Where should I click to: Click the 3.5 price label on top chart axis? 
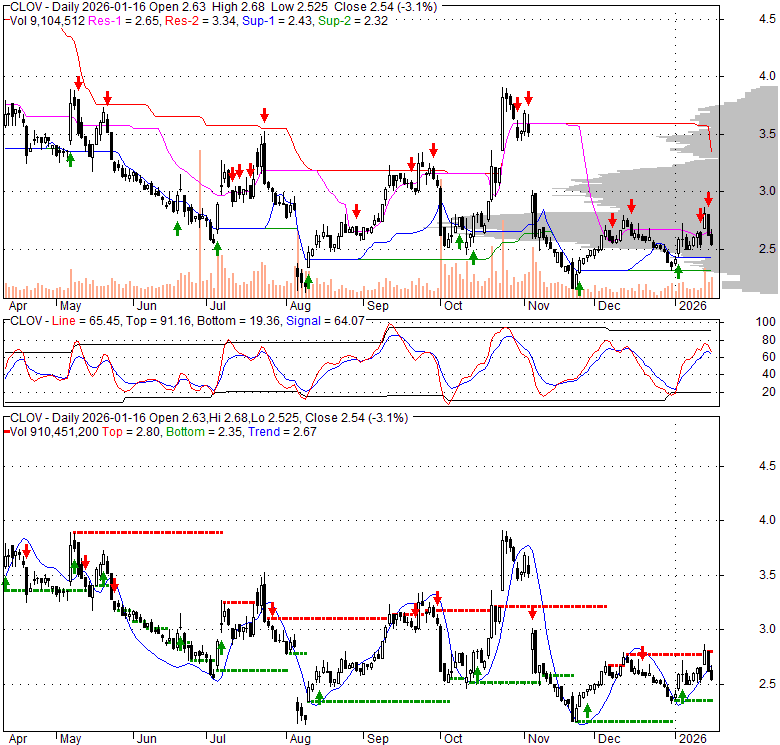point(767,134)
